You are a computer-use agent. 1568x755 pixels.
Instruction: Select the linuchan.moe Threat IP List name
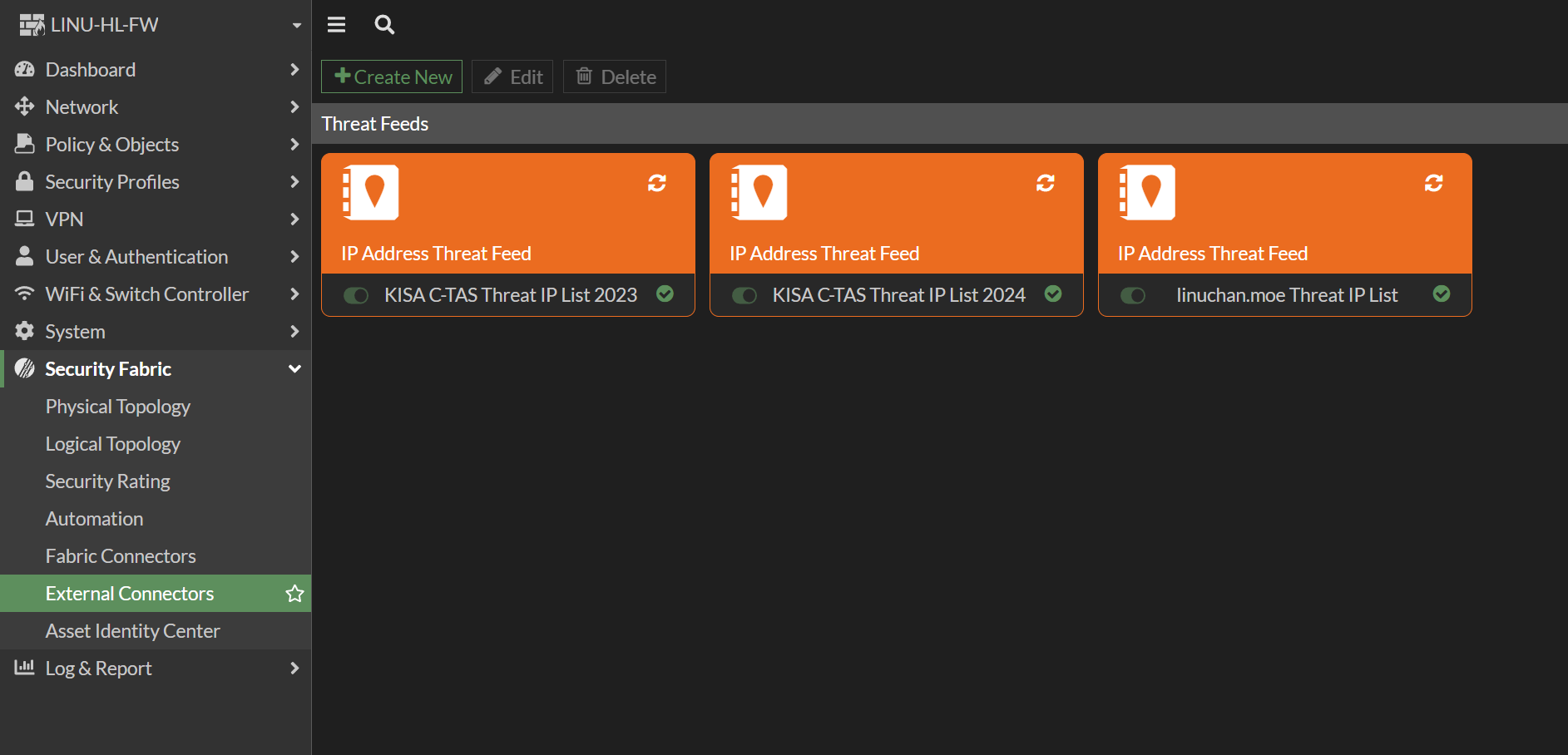point(1287,295)
